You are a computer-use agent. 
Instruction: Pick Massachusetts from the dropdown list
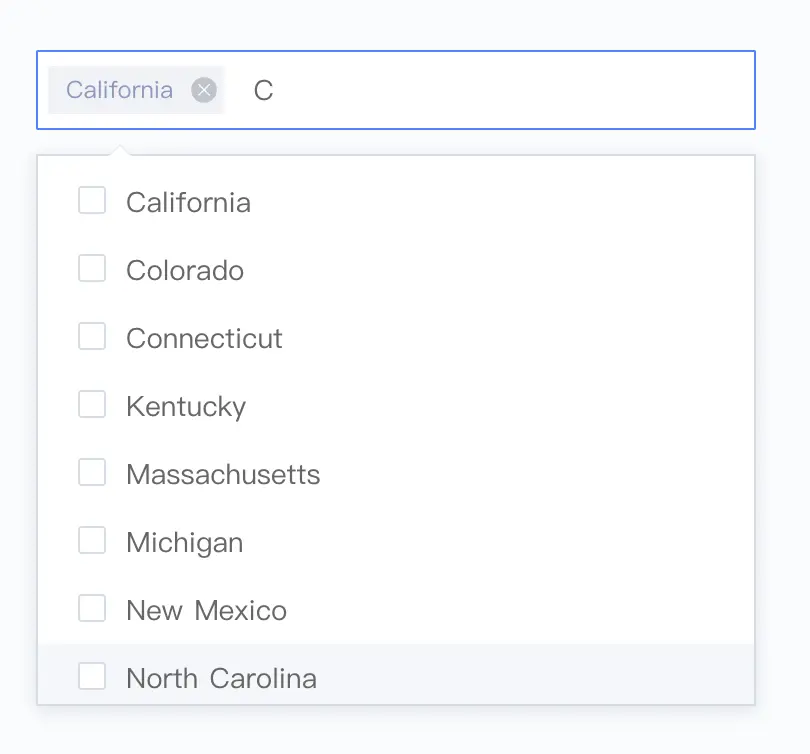(223, 474)
